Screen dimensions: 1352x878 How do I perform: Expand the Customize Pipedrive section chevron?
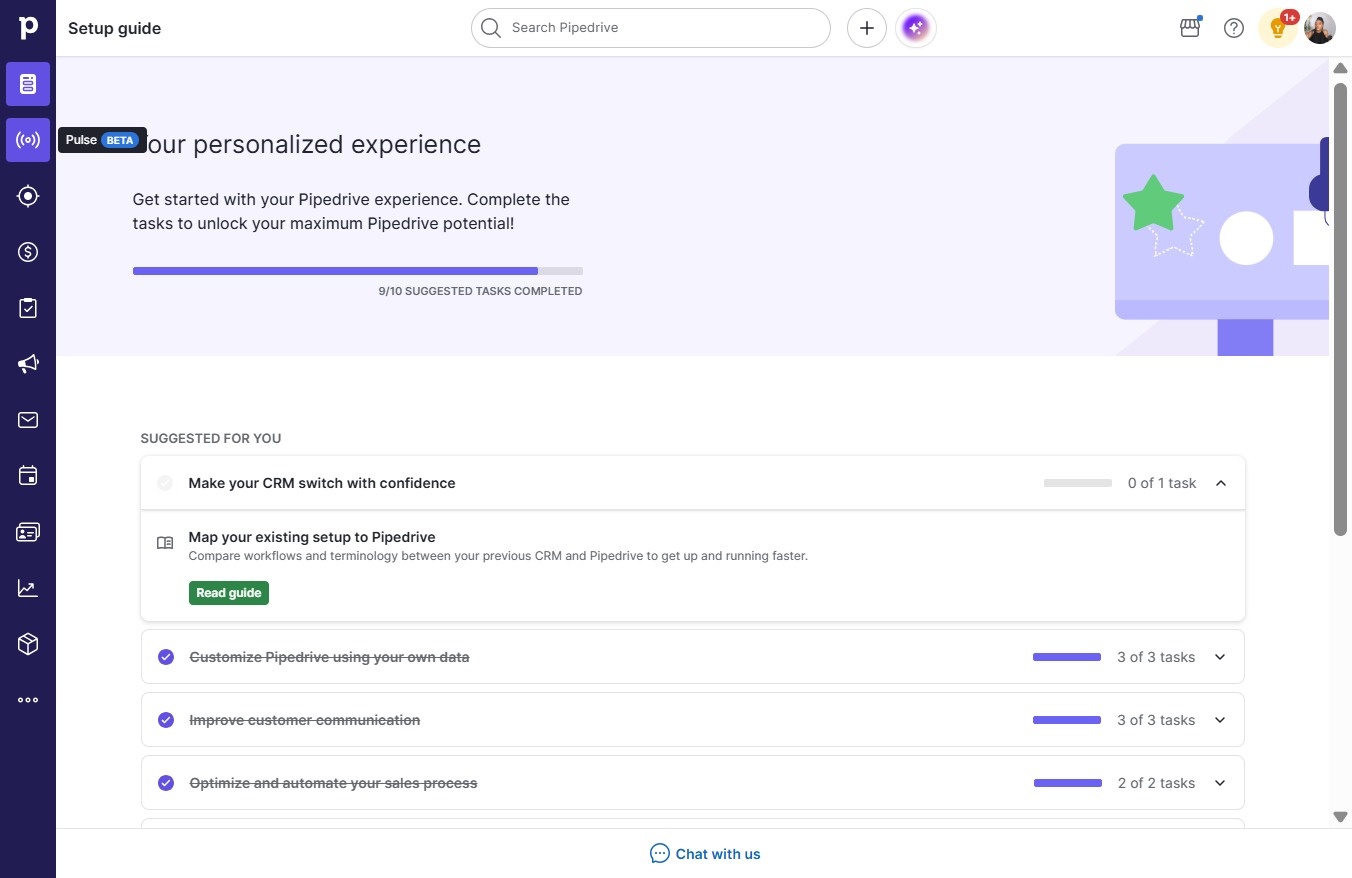coord(1220,657)
